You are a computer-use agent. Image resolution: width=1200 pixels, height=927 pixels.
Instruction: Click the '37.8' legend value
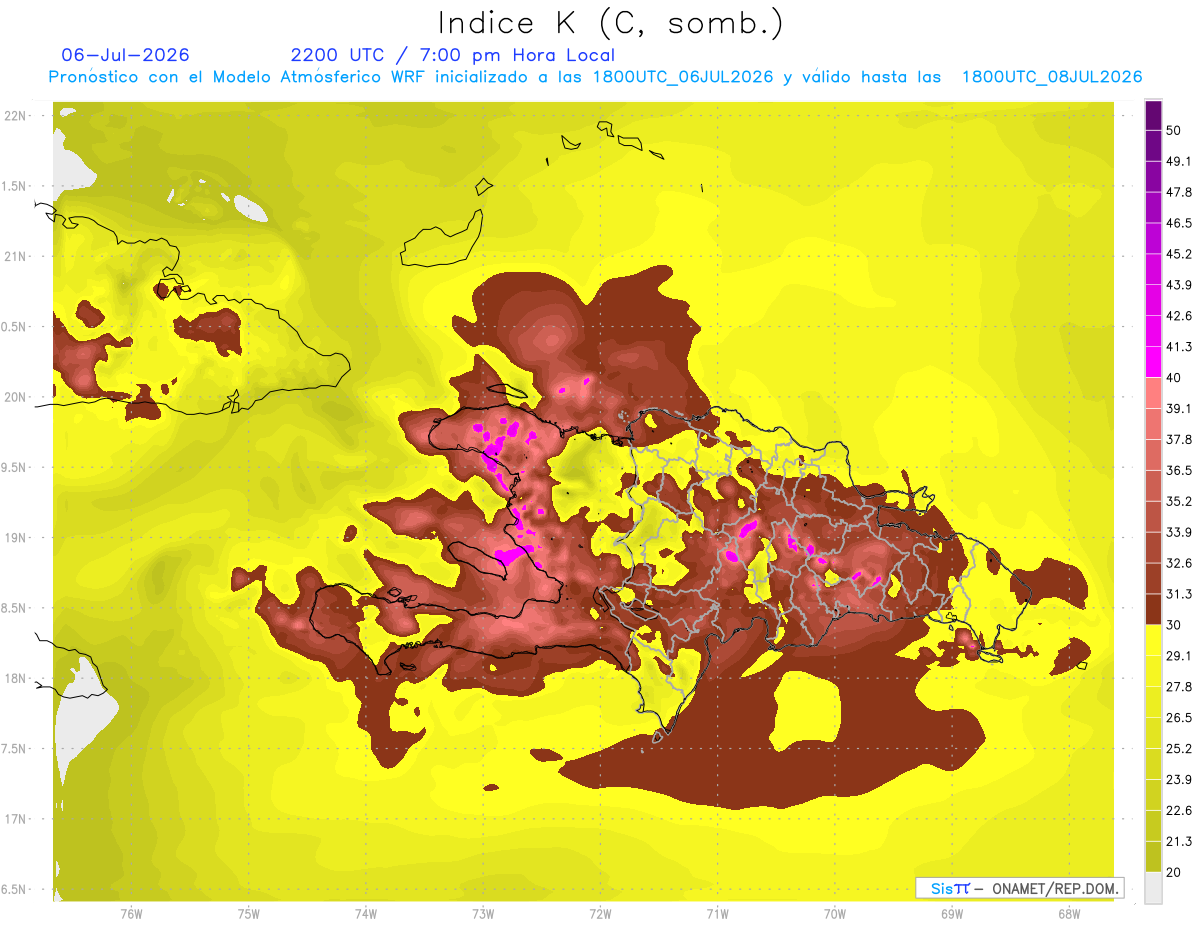pos(1179,439)
